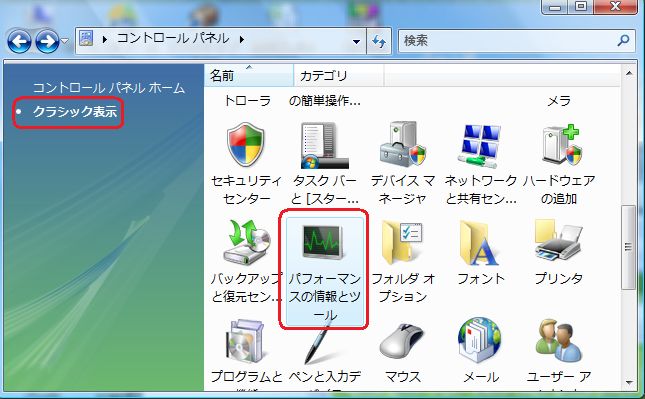Sort by 名前 column header
Screen dimensions: 645x399
tap(249, 75)
